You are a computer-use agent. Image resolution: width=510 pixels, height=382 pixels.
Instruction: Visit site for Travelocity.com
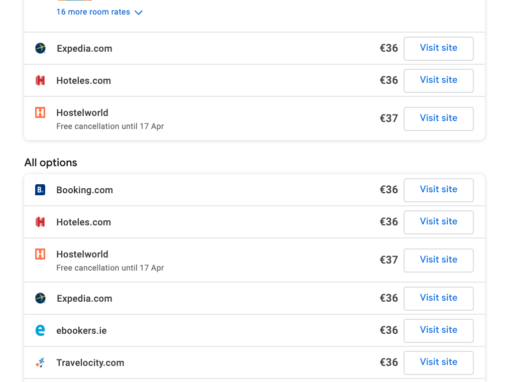[x=439, y=362]
